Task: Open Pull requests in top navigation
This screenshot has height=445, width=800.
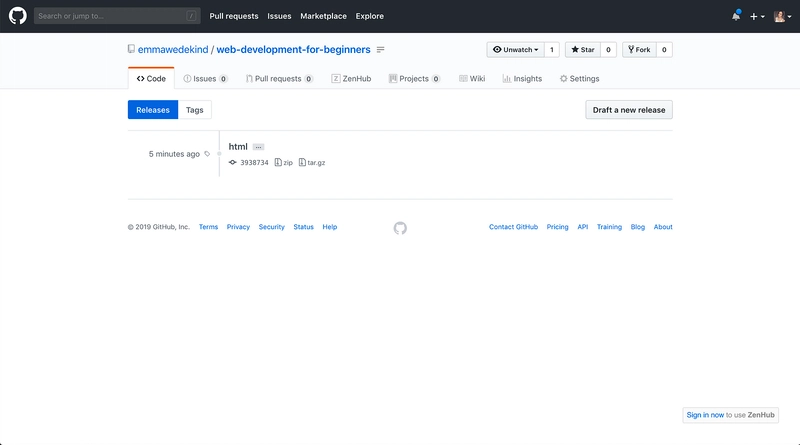Action: tap(234, 16)
